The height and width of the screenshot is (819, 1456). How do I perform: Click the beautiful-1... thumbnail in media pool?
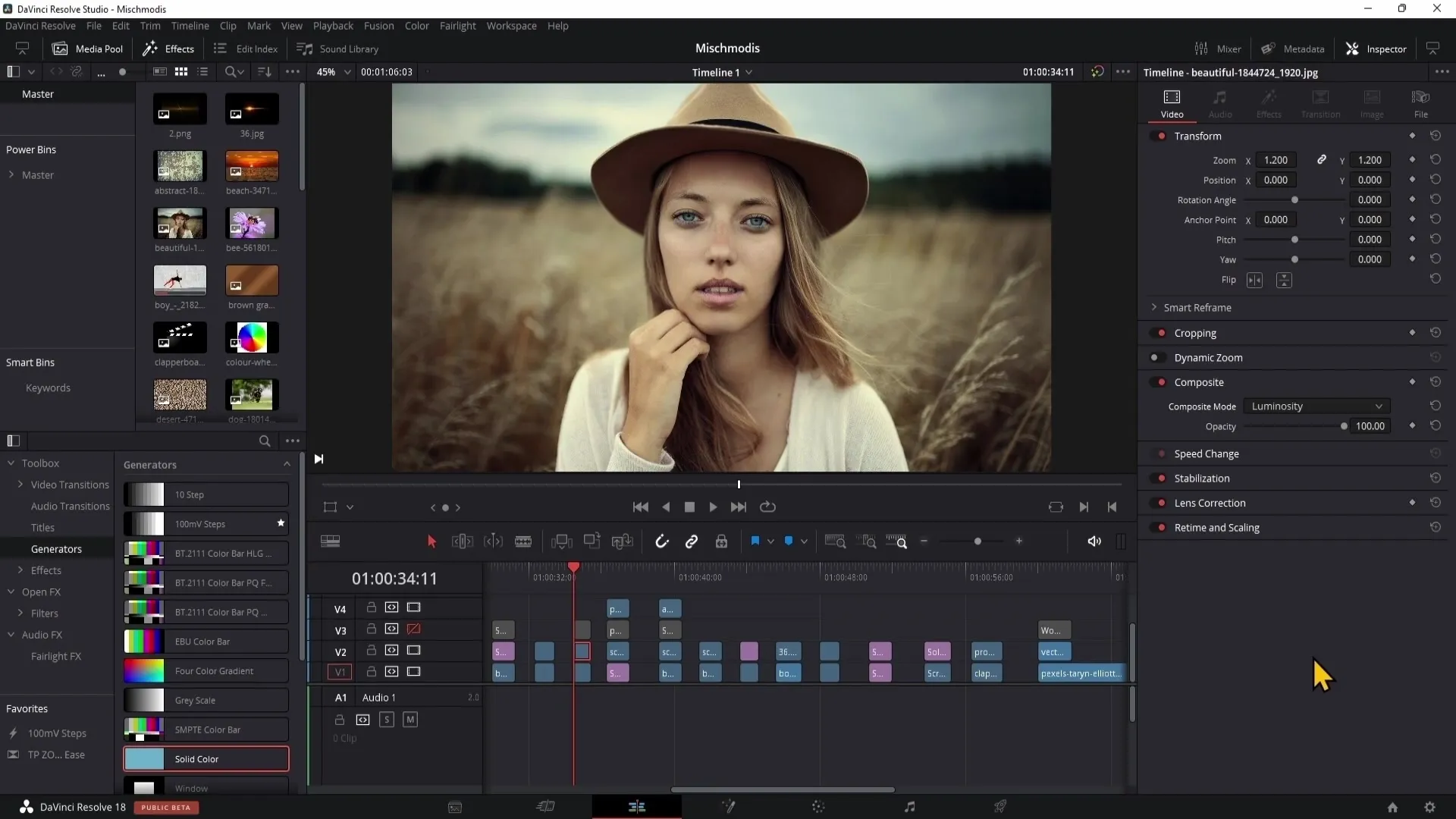click(x=179, y=223)
